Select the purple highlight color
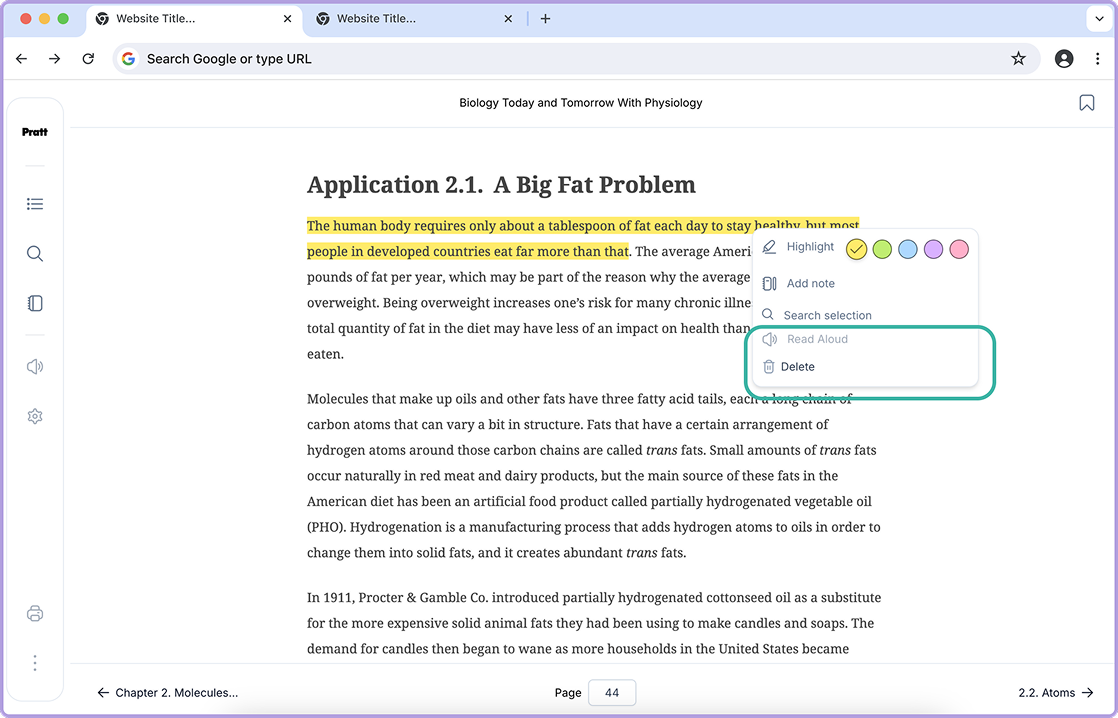 (x=933, y=249)
